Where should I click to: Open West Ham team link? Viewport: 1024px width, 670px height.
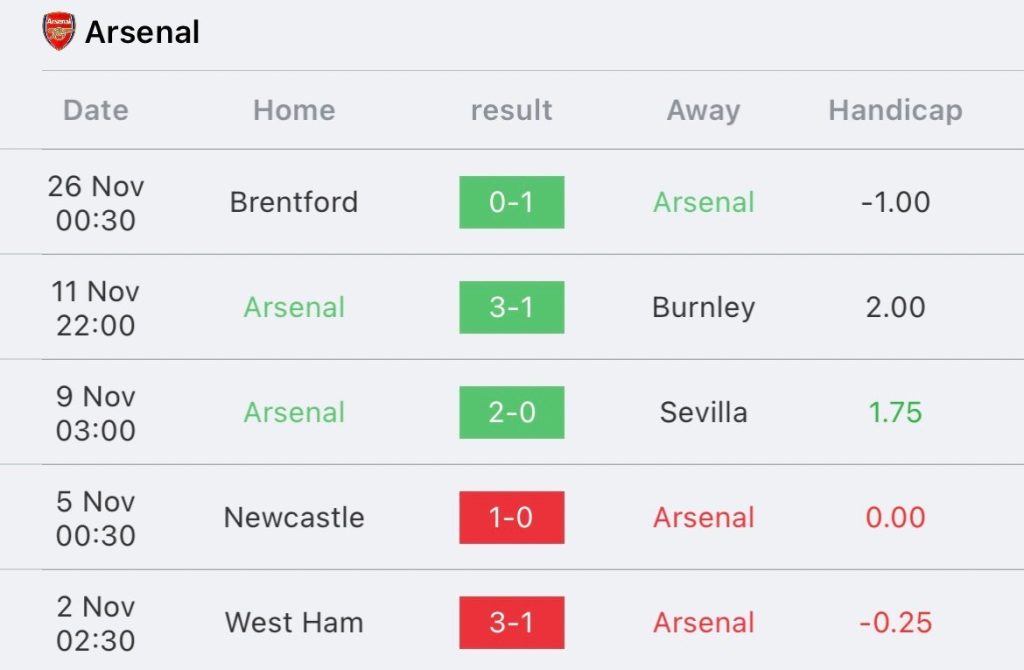[x=294, y=623]
